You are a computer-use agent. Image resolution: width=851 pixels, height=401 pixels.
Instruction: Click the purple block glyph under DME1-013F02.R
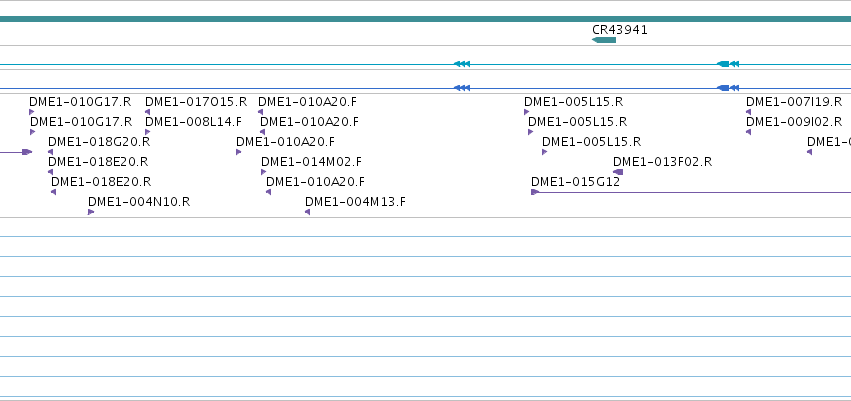[618, 172]
